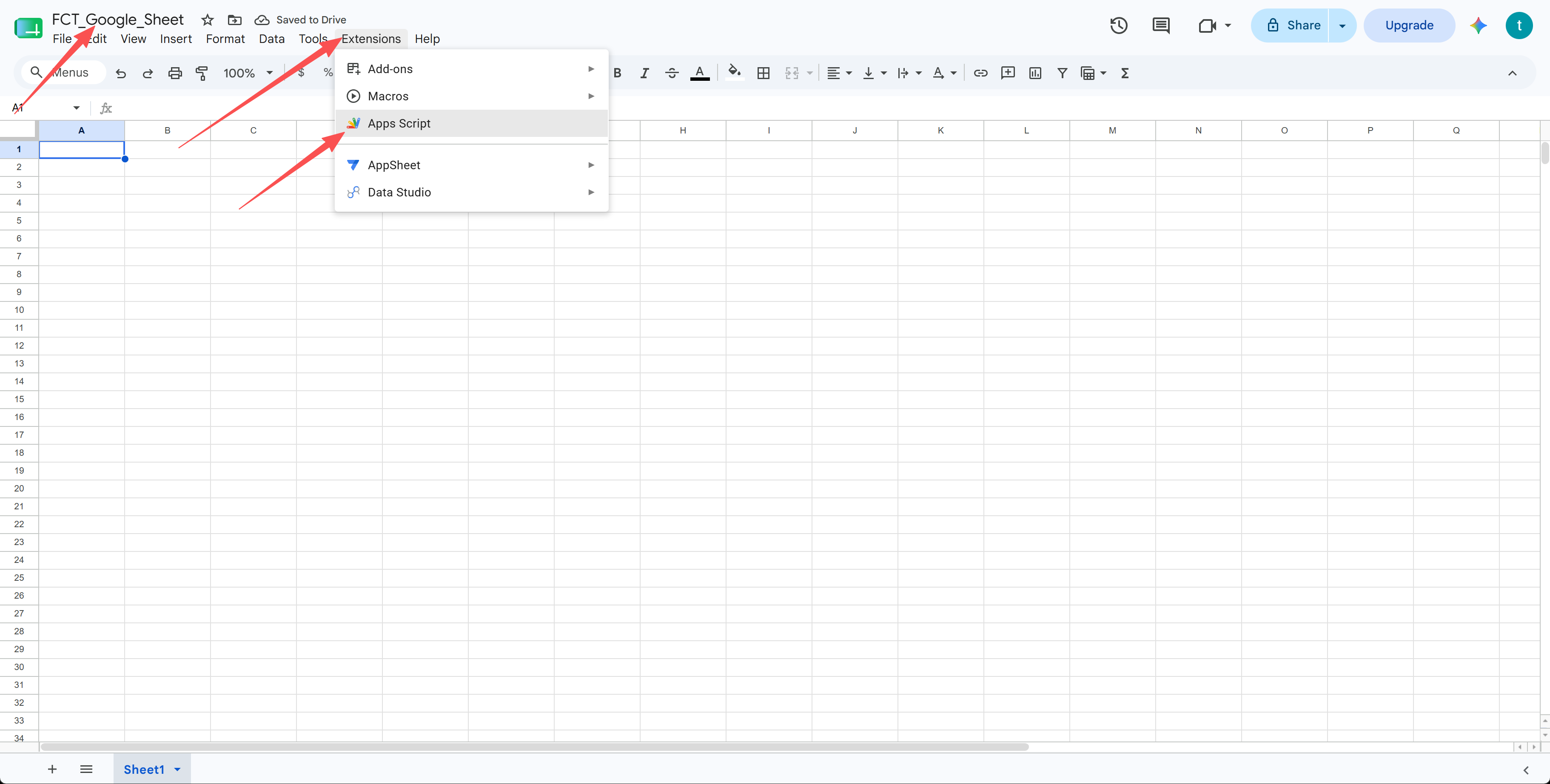
Task: Click the Undo icon
Action: point(121,74)
